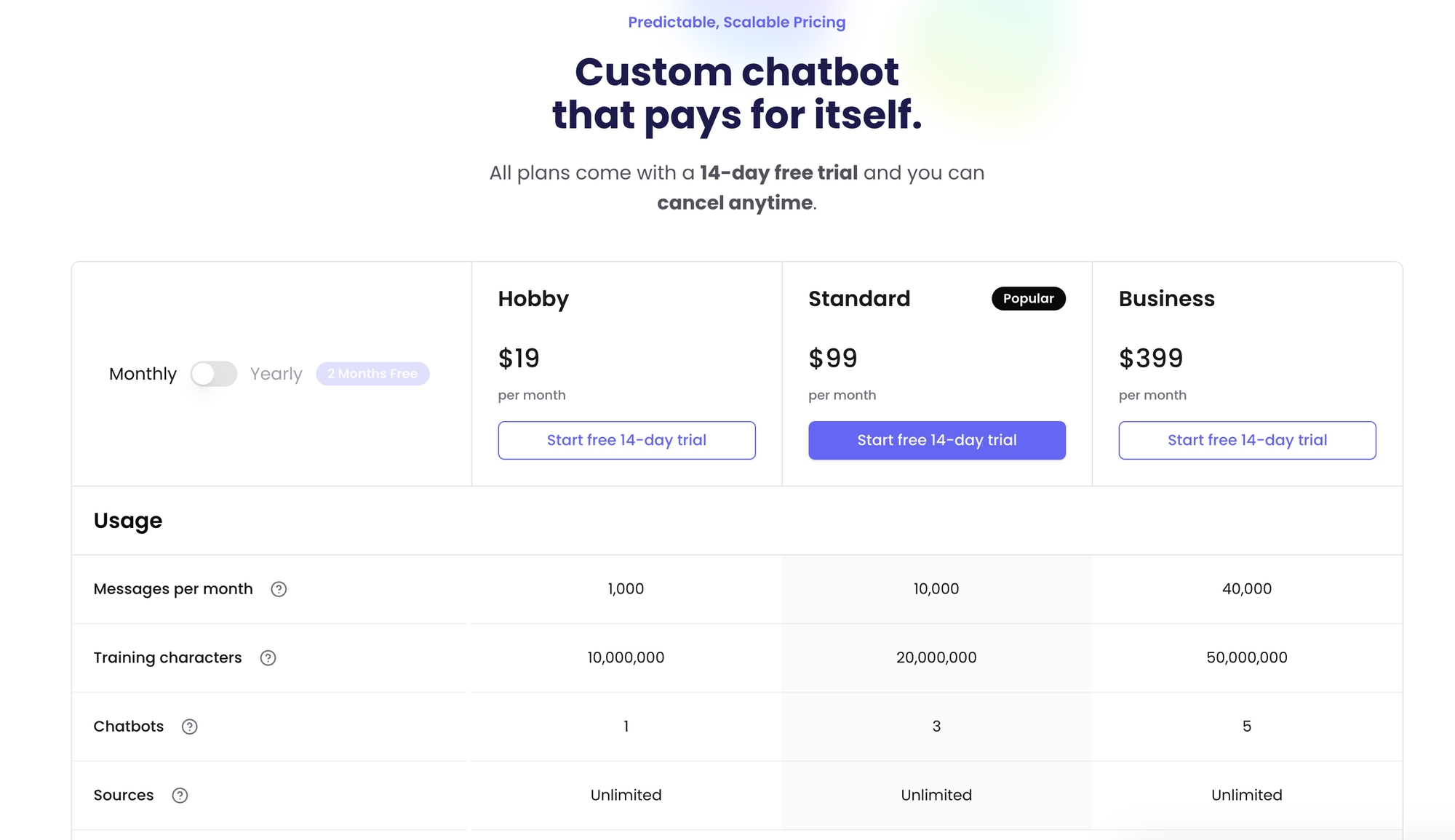Click the Usage section header
This screenshot has height=840, width=1455.
click(128, 521)
